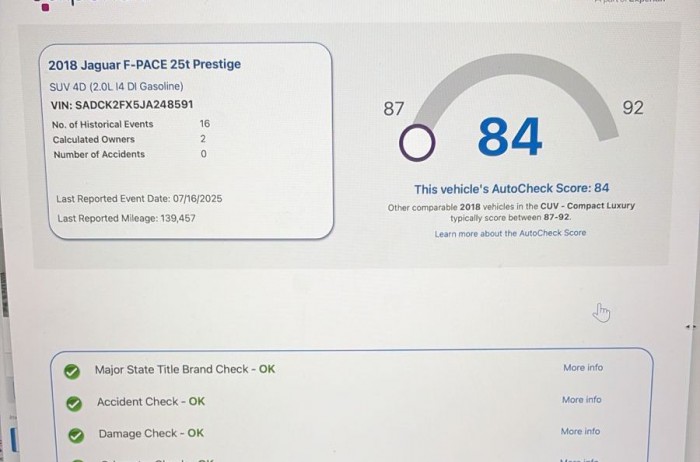Click the logo icon at top left
This screenshot has height=462, width=700.
tap(43, 6)
